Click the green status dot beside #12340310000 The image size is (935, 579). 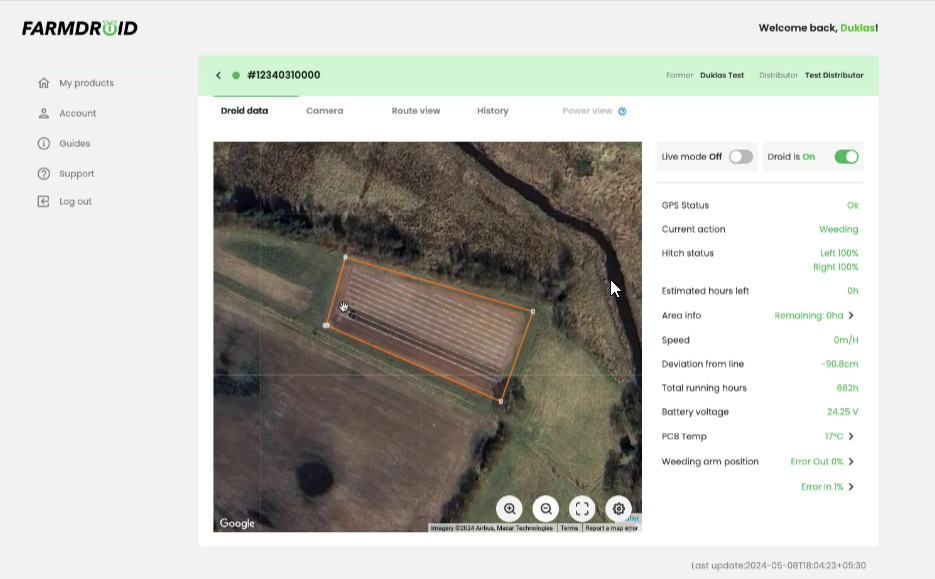[x=237, y=75]
